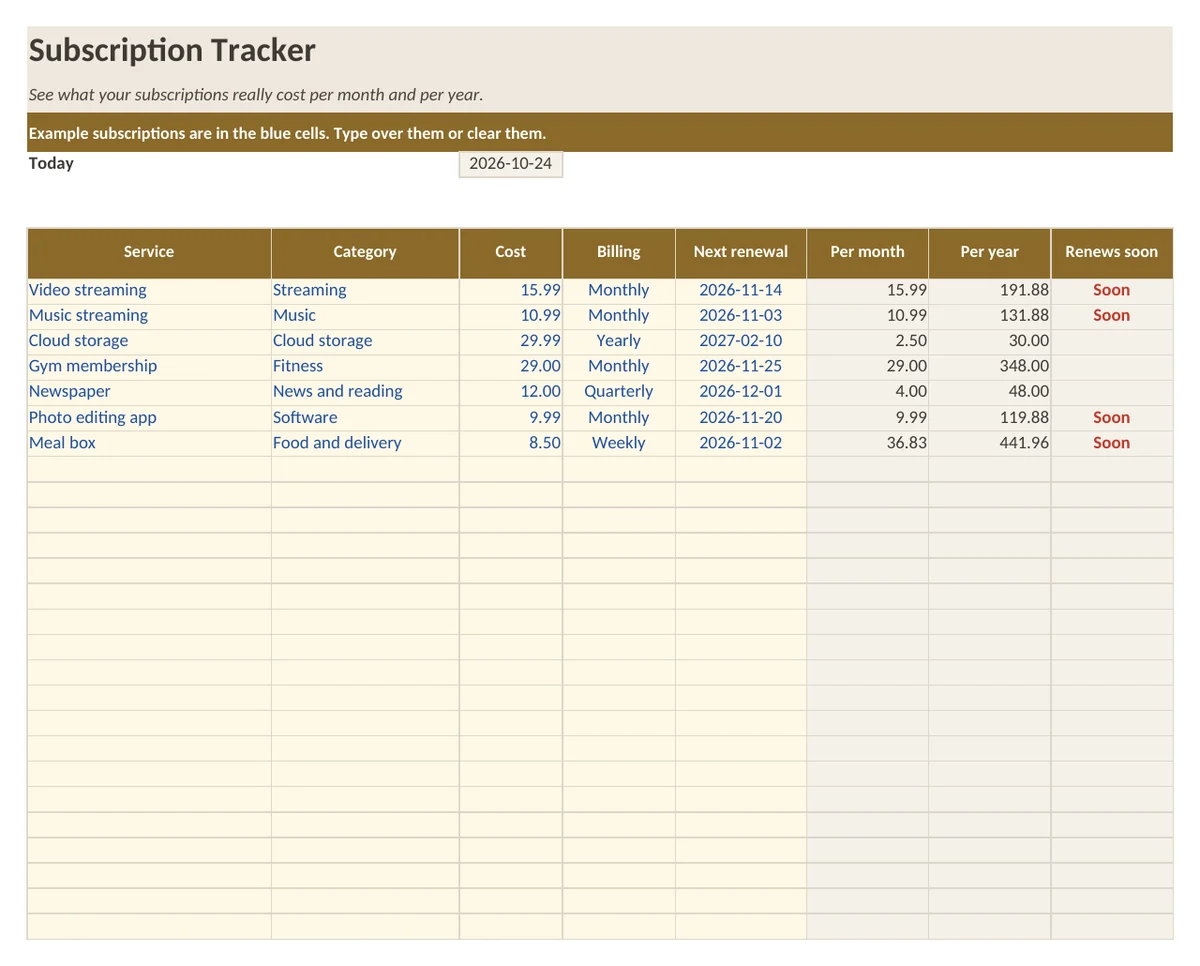The width and height of the screenshot is (1200, 966).
Task: Select the Today date cell 2026-10-24
Action: click(511, 164)
